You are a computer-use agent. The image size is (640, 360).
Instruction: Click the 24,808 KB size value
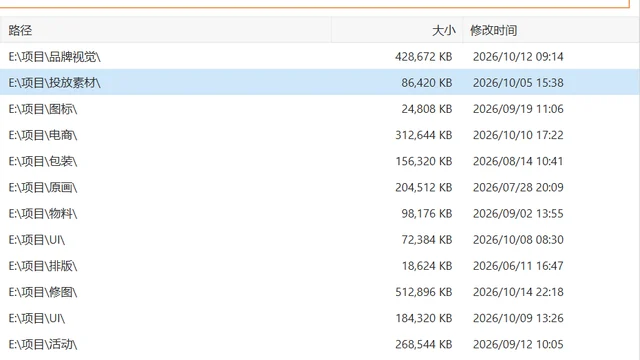427,109
